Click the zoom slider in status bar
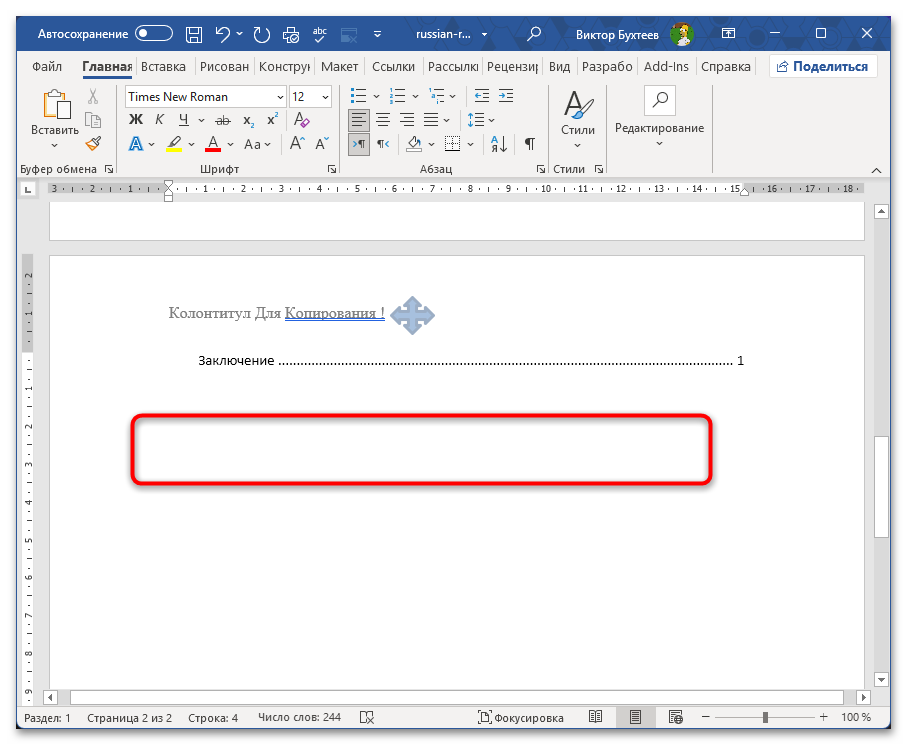 (x=765, y=717)
